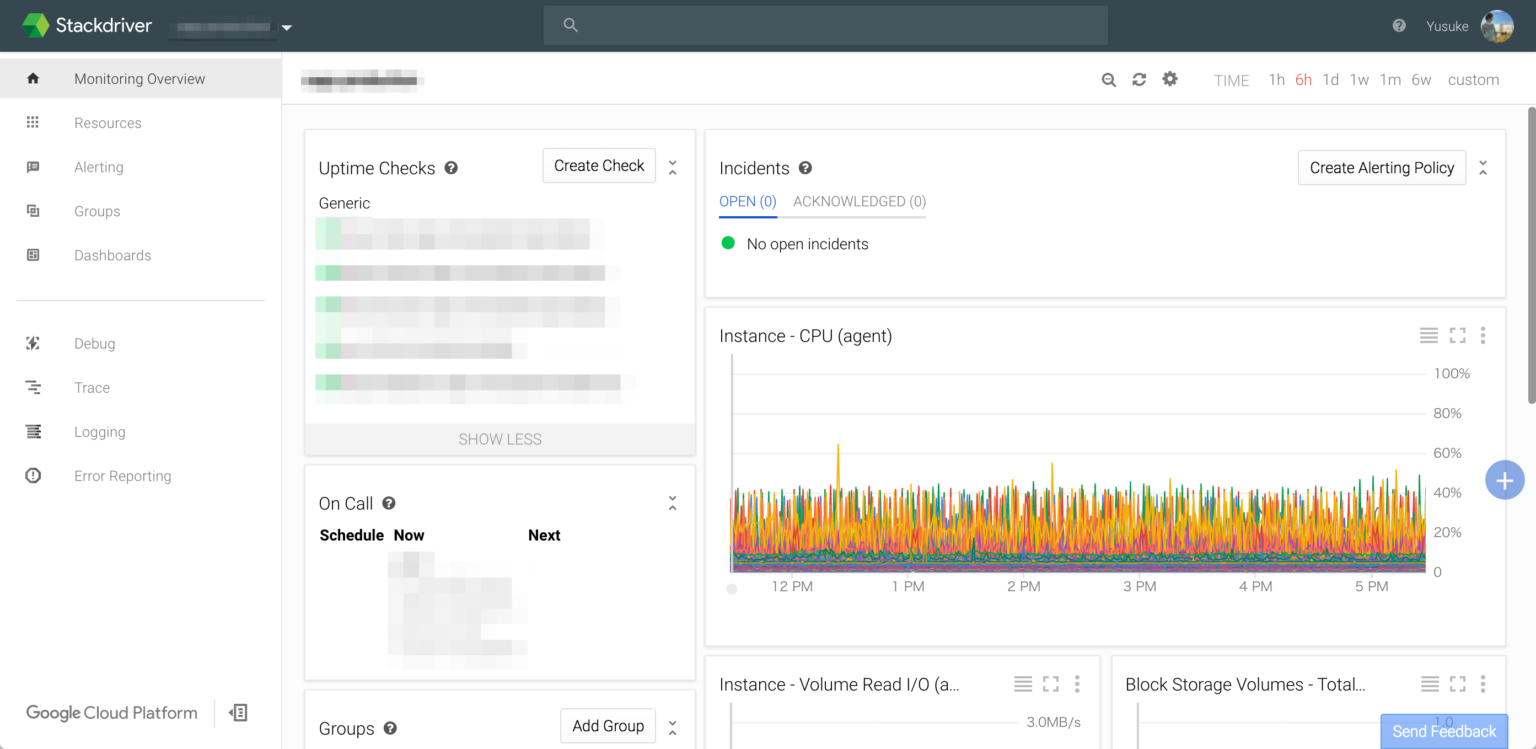Click the Create Alerting Policy button

pos(1381,167)
